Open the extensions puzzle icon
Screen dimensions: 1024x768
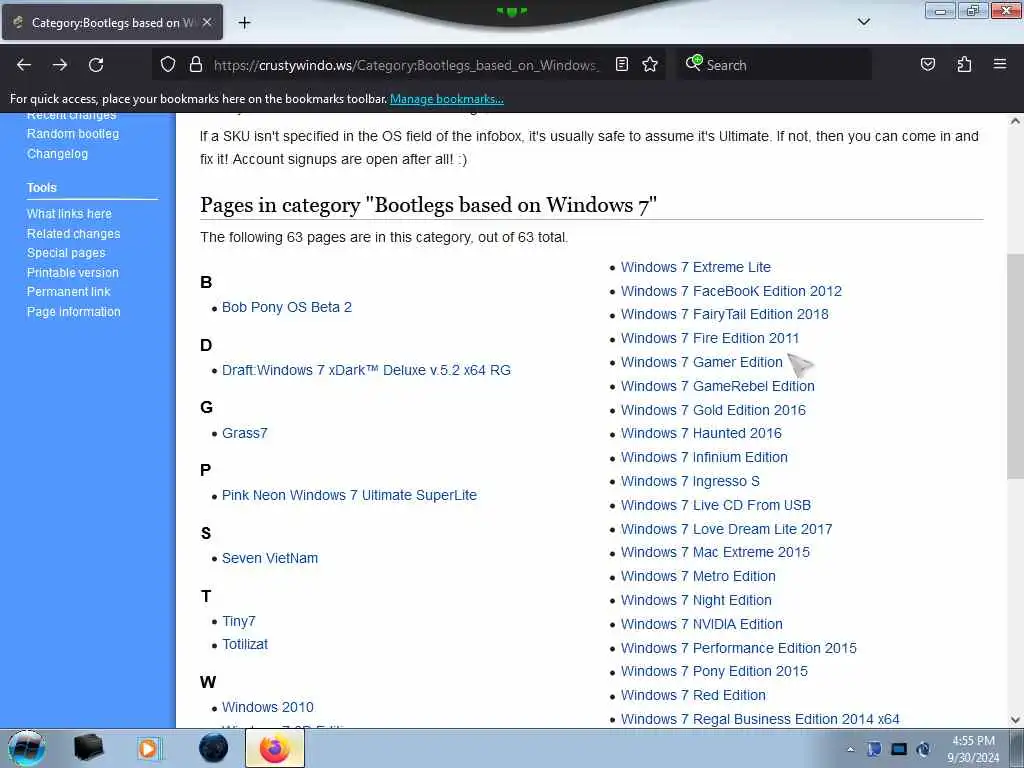(x=964, y=65)
